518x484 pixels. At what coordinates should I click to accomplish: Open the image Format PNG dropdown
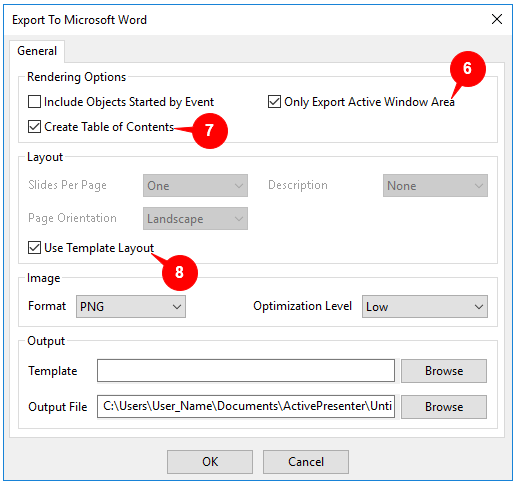pyautogui.click(x=131, y=306)
